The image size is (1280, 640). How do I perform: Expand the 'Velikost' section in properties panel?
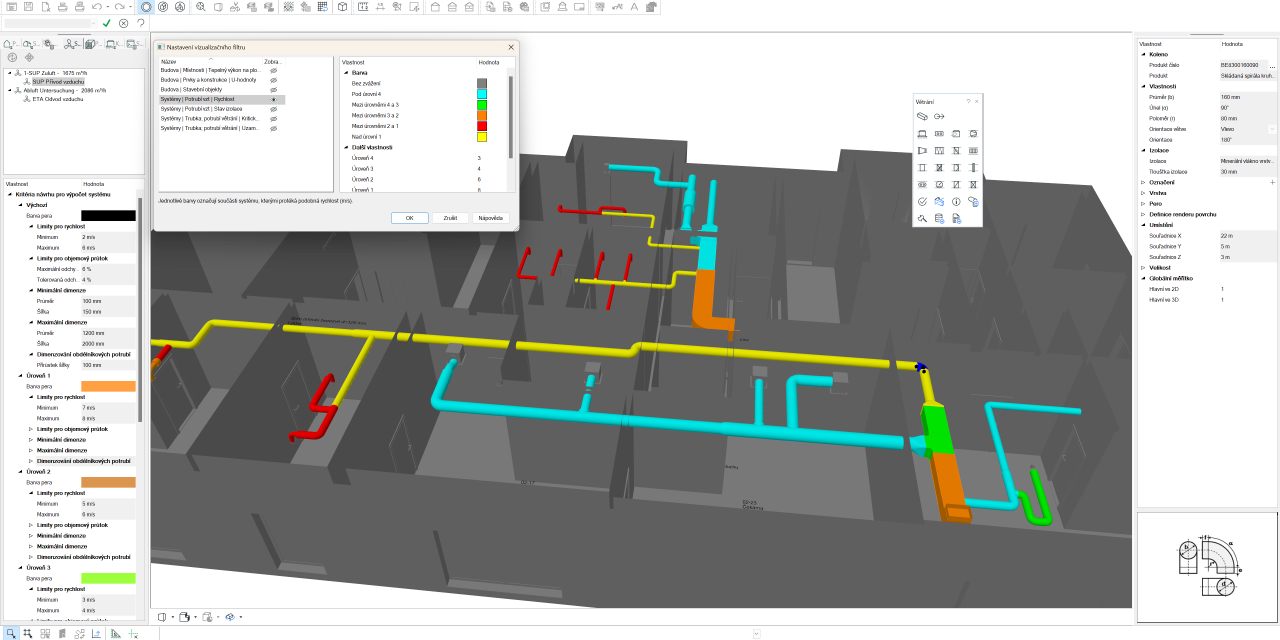1142,267
